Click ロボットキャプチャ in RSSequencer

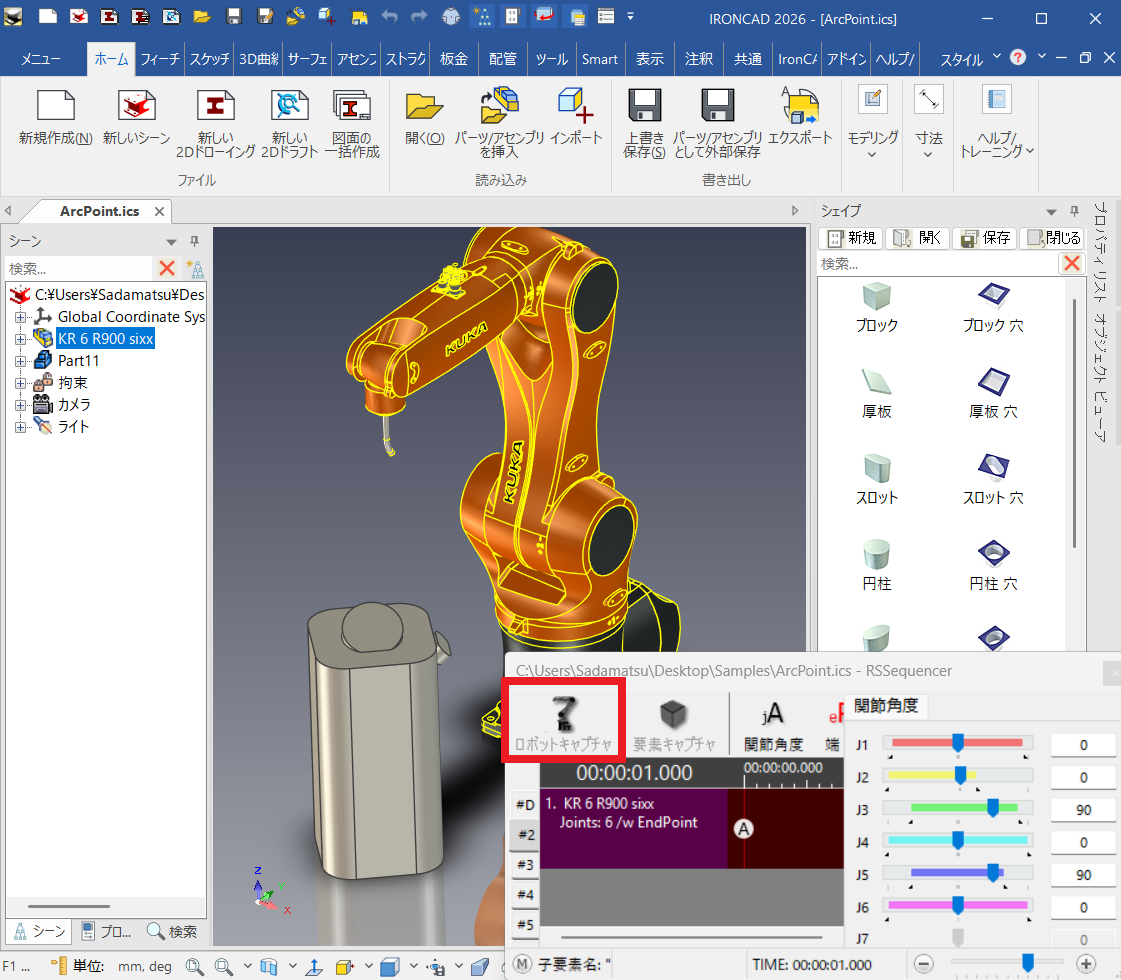pyautogui.click(x=563, y=721)
